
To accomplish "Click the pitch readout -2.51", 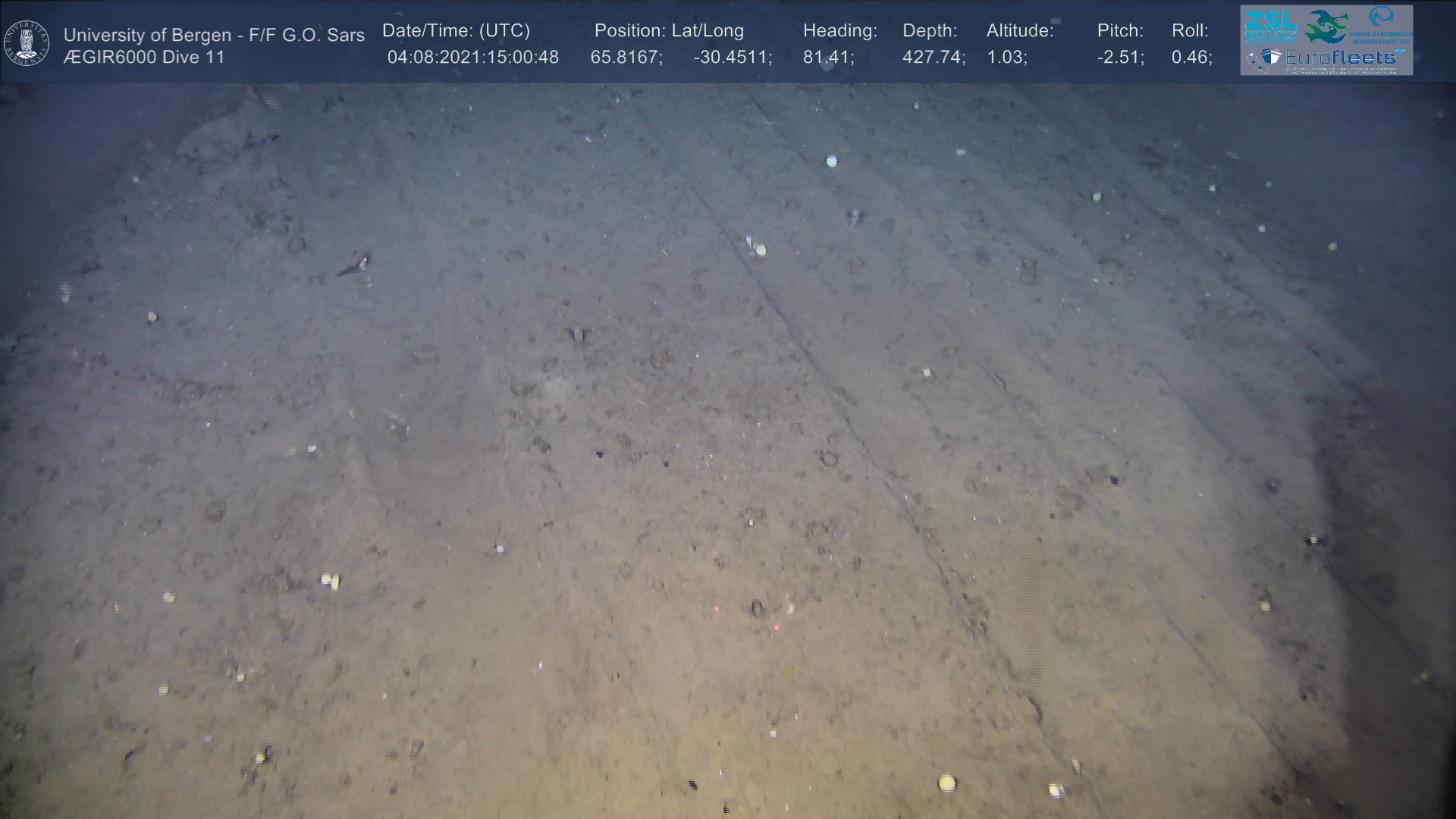I will click(x=1119, y=57).
